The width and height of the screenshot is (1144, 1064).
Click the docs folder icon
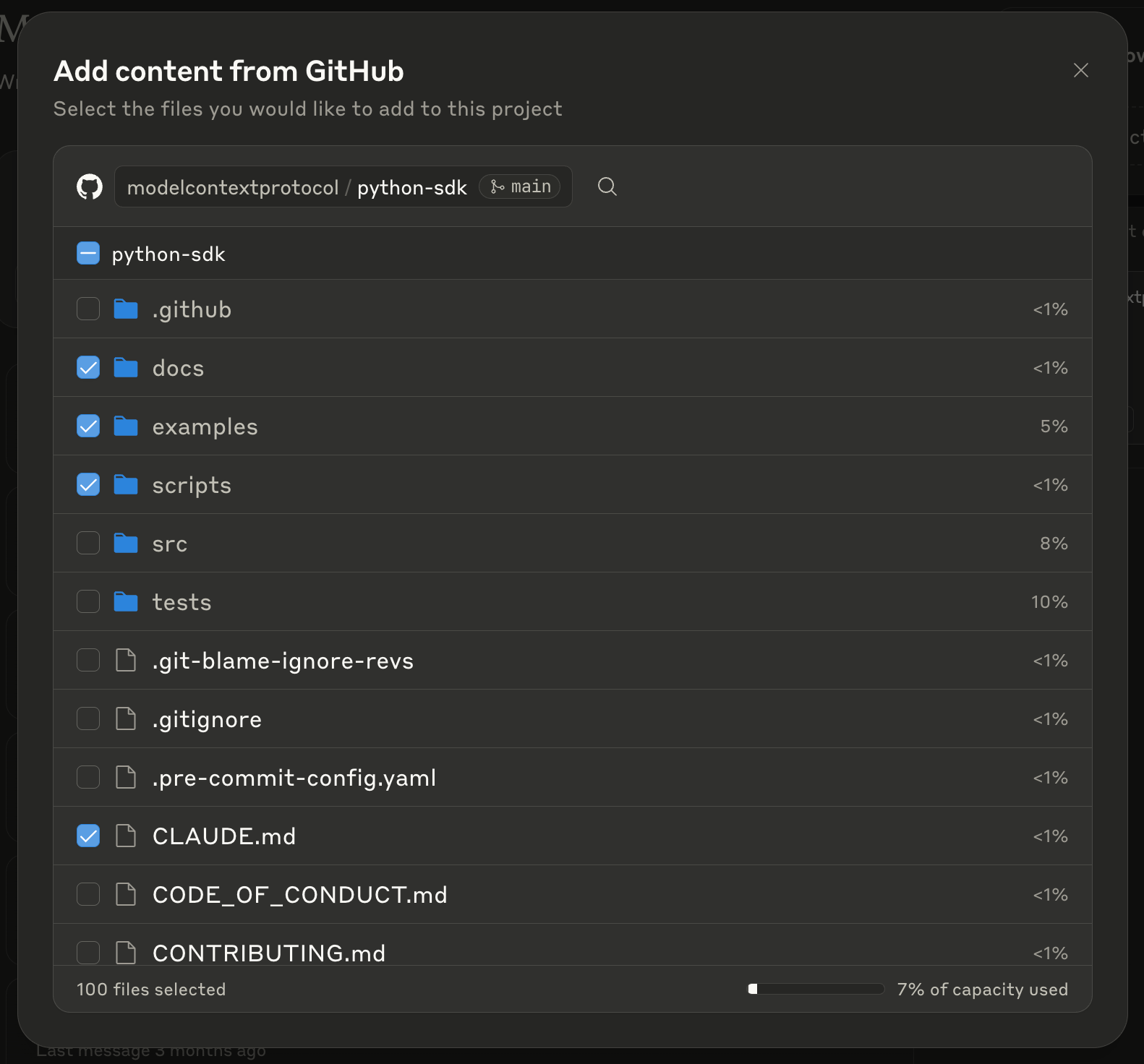126,368
